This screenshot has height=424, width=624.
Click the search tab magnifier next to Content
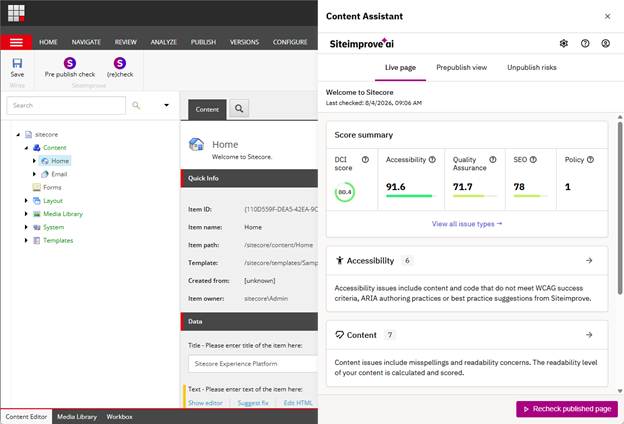pos(239,108)
